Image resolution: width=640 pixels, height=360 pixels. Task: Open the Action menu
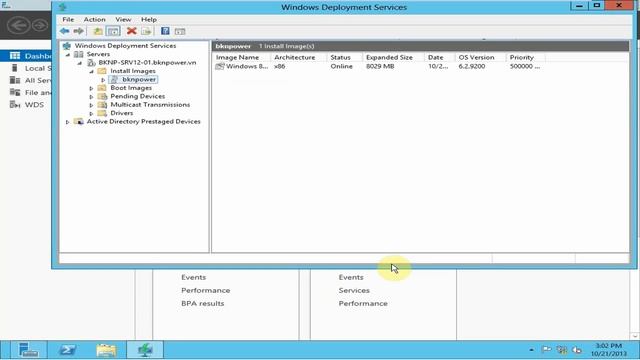[x=94, y=19]
